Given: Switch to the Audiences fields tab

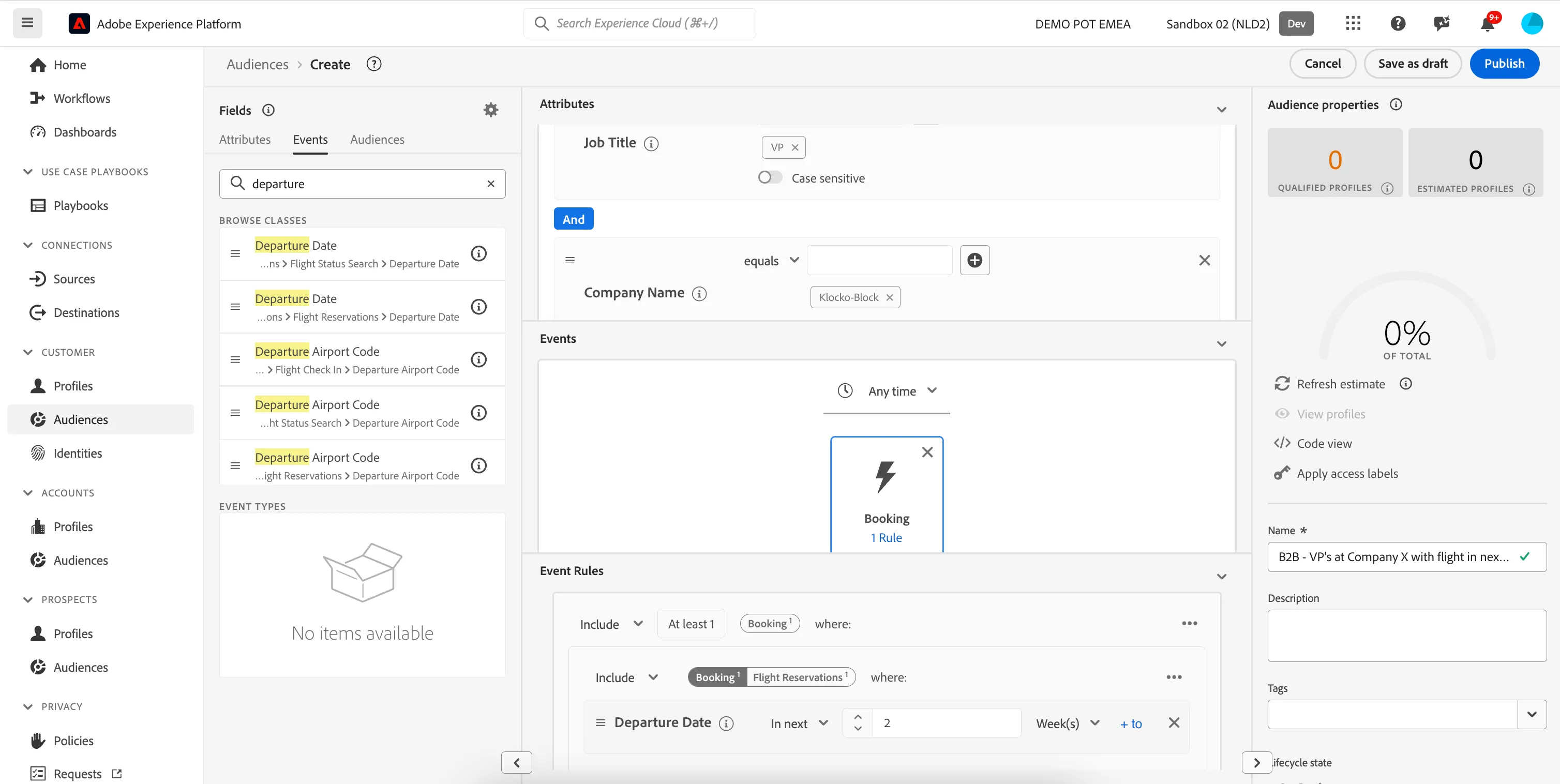Looking at the screenshot, I should pos(377,139).
